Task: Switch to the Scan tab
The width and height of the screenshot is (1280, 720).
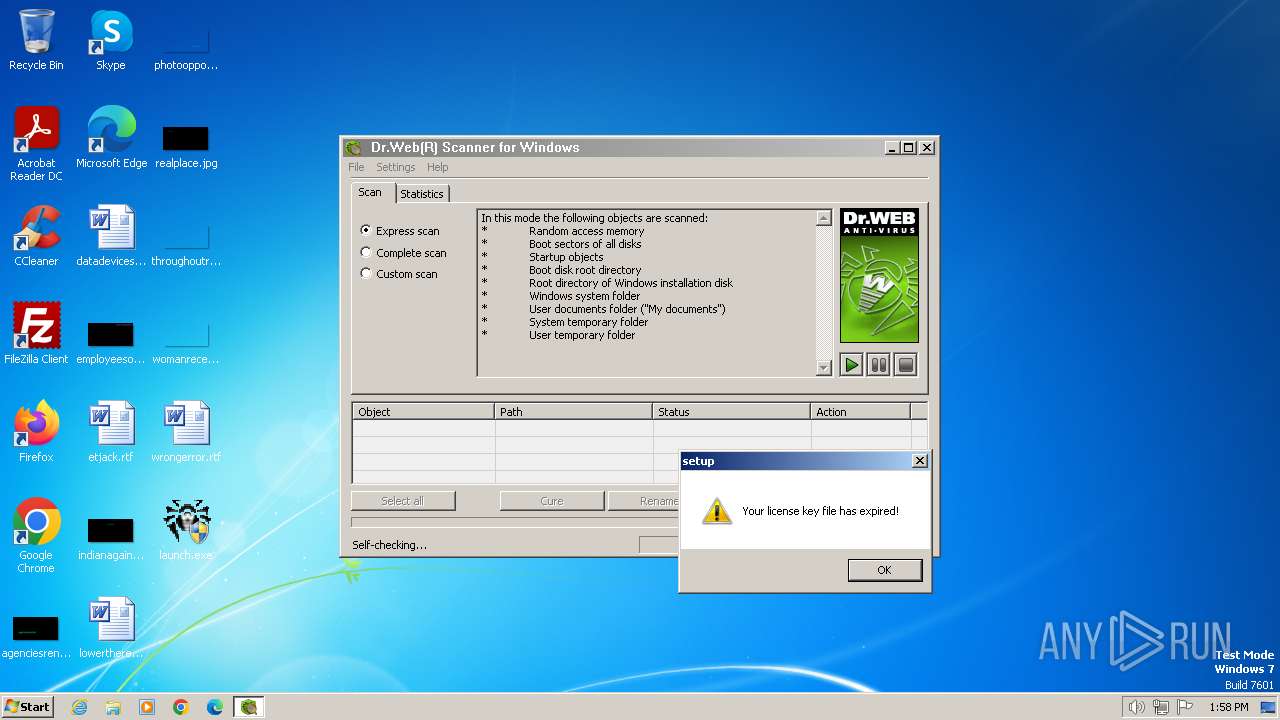Action: click(370, 193)
